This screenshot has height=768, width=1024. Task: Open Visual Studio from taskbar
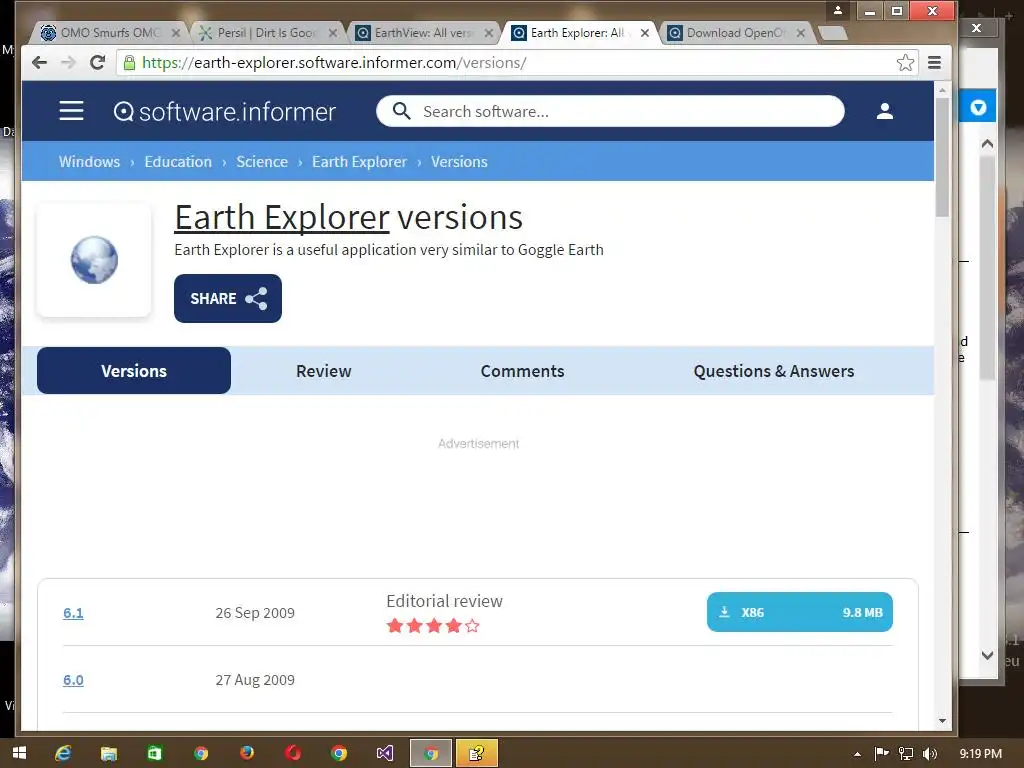385,753
